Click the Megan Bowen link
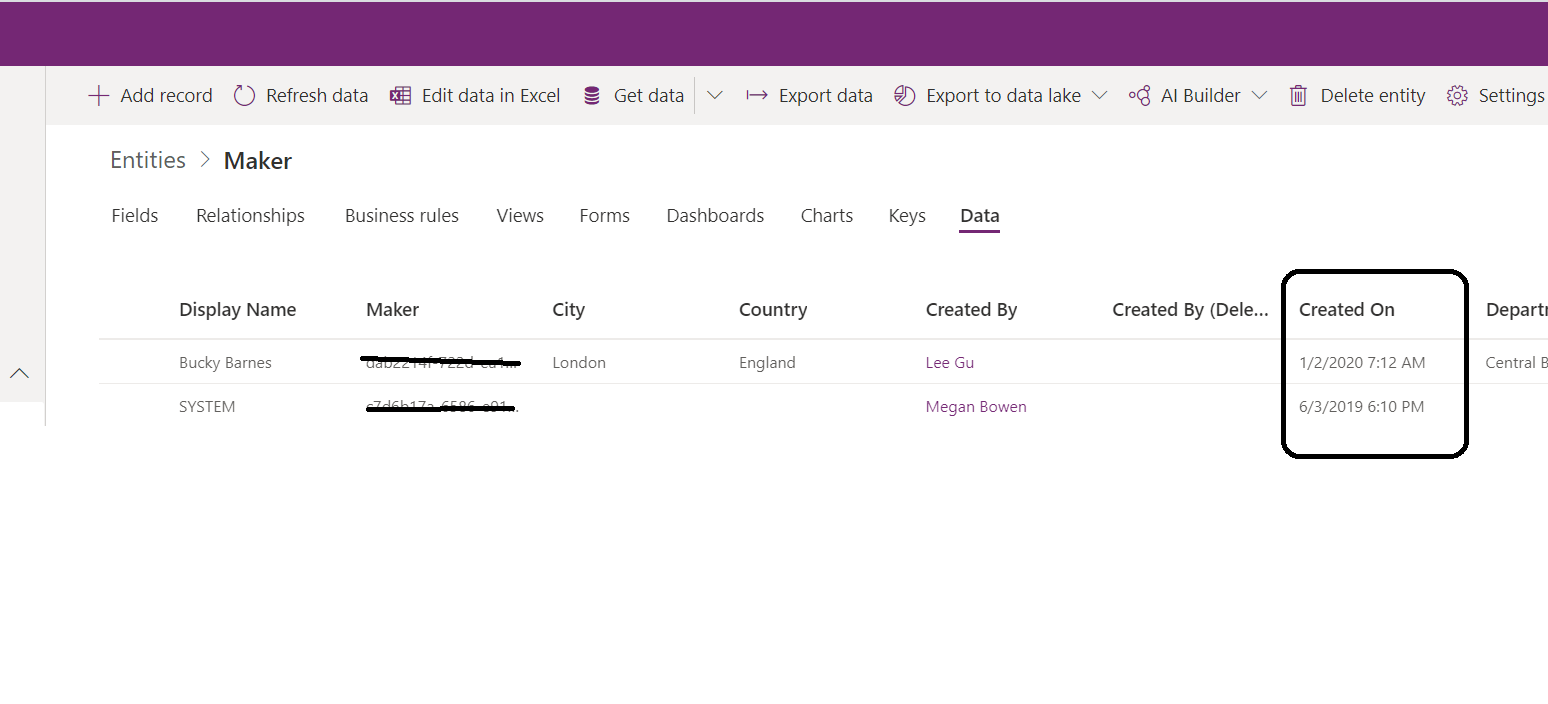This screenshot has height=704, width=1548. (976, 406)
